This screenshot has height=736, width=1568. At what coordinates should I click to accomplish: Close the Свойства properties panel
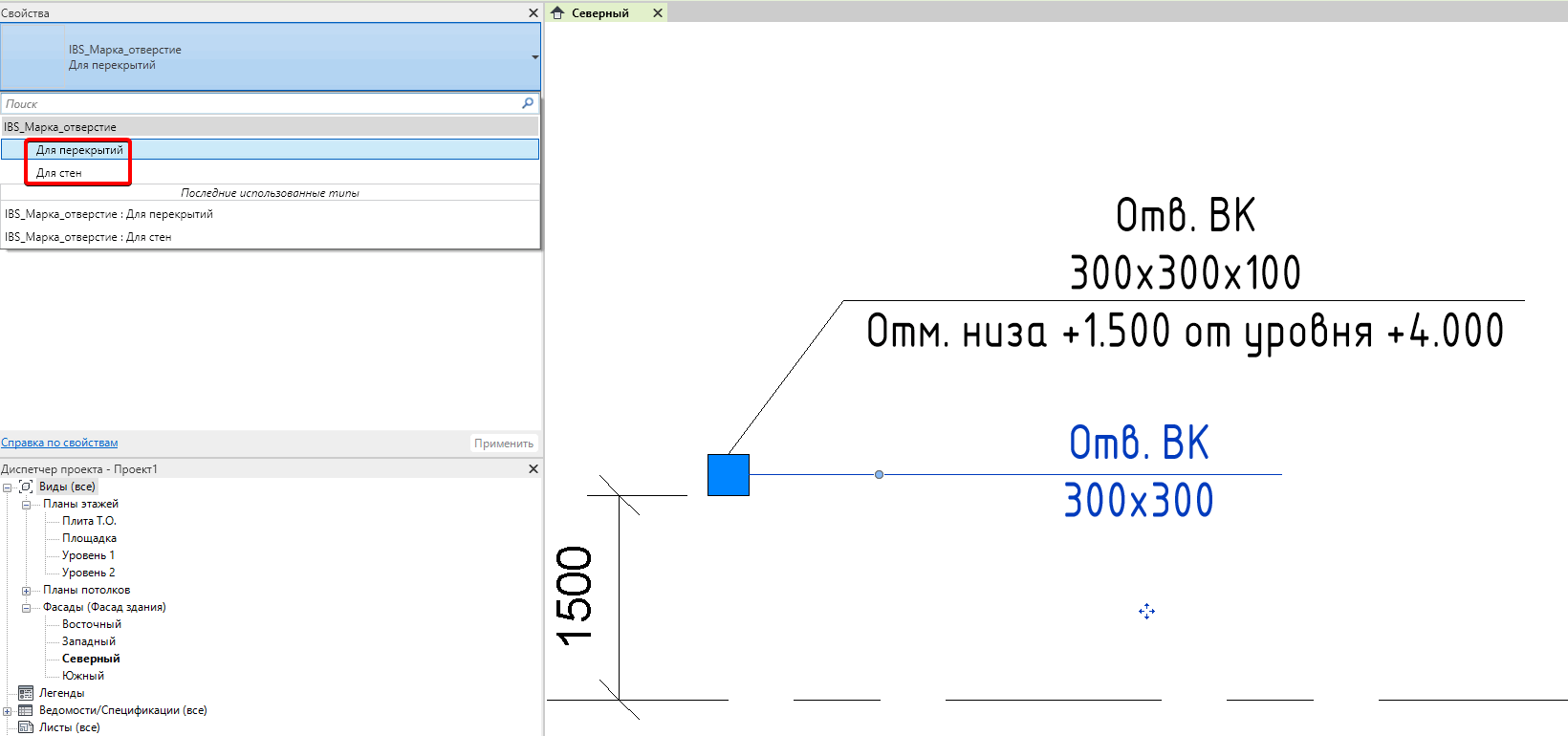(x=534, y=13)
